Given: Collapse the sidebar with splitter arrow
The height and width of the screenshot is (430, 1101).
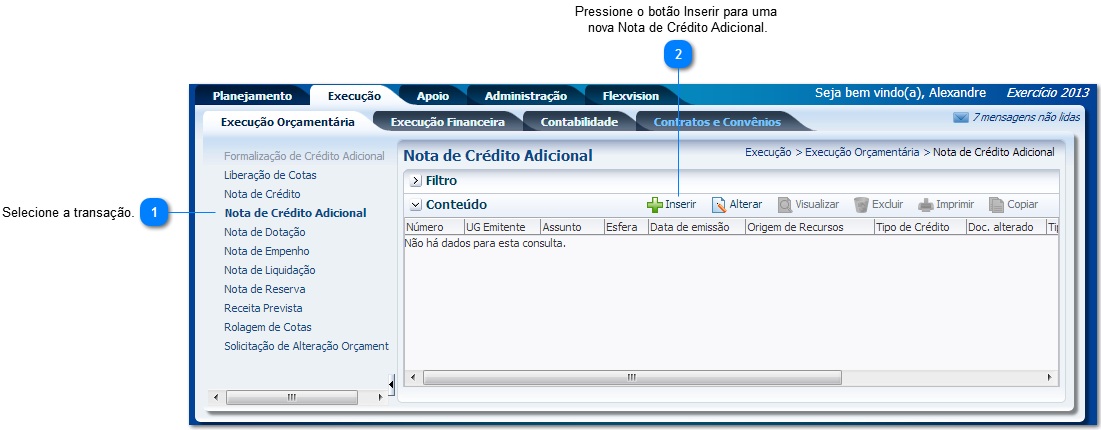Looking at the screenshot, I should (x=391, y=381).
